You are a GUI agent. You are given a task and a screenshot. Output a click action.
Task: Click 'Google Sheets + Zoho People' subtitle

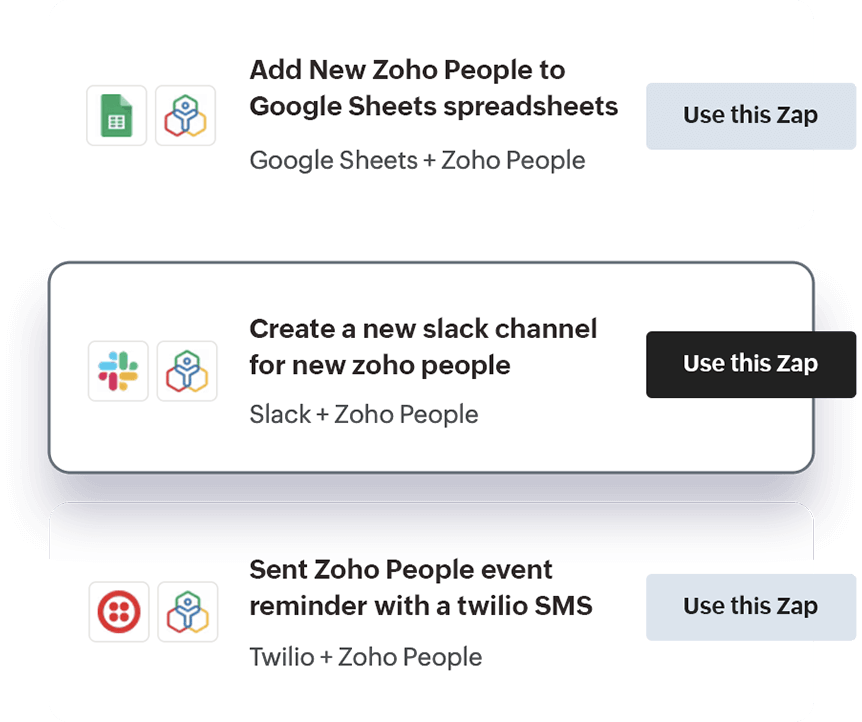[417, 161]
